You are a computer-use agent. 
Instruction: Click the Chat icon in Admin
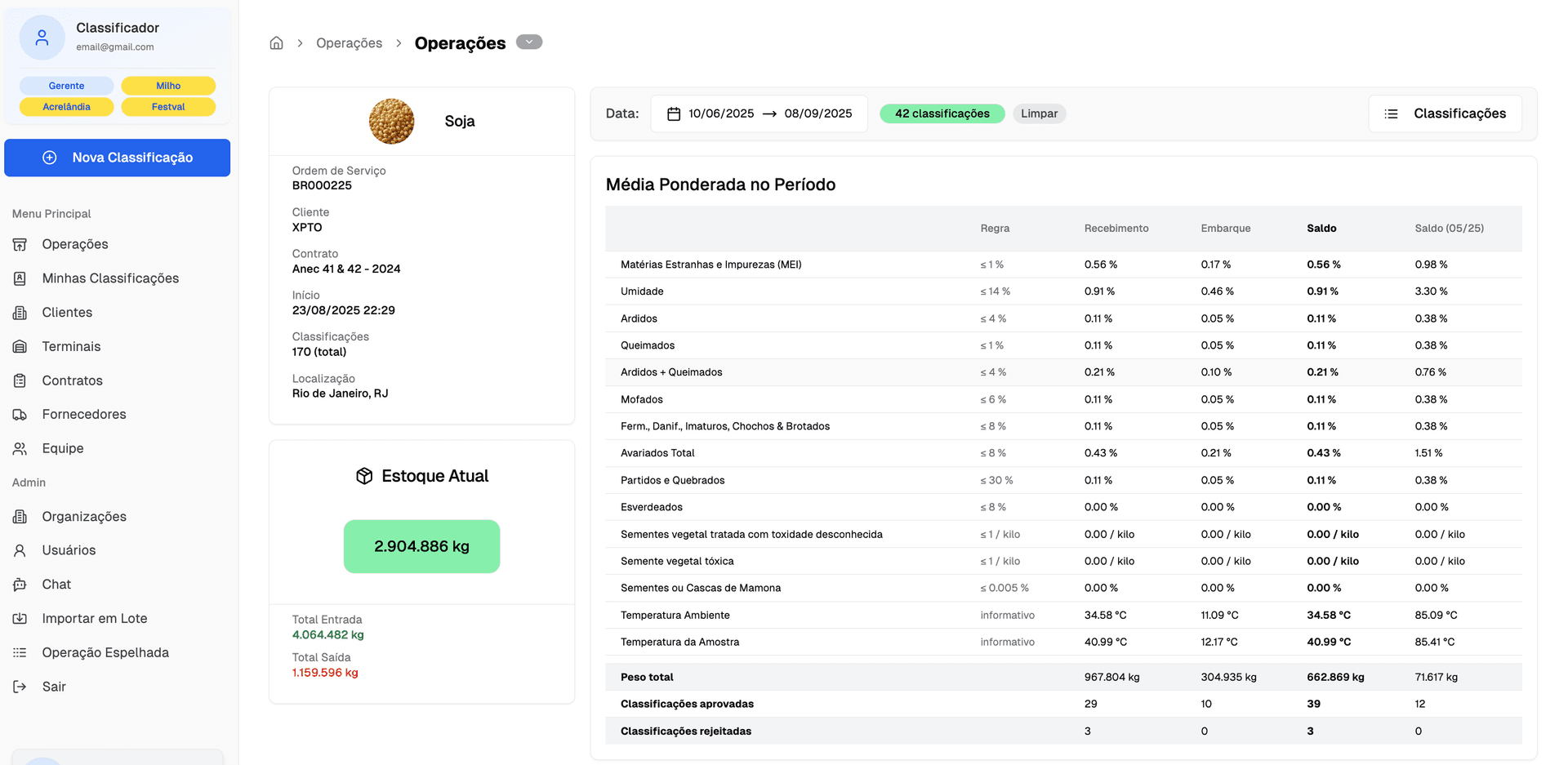tap(20, 585)
